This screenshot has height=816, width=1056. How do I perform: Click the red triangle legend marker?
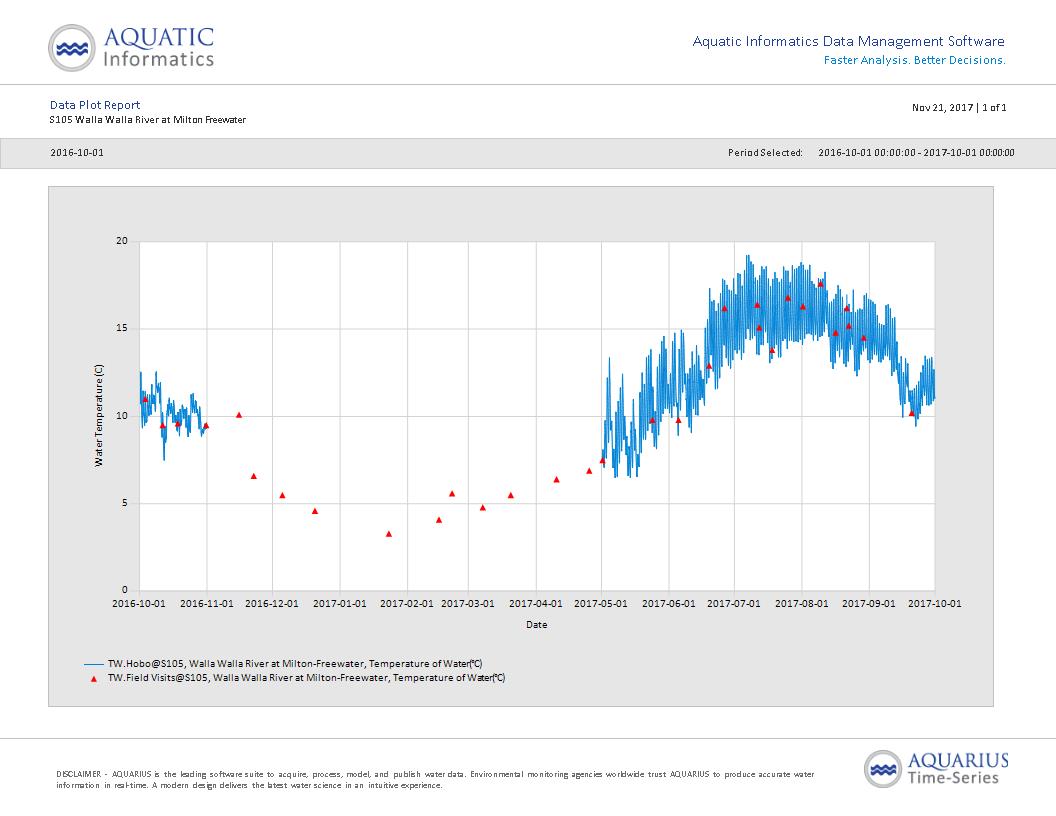pos(94,679)
